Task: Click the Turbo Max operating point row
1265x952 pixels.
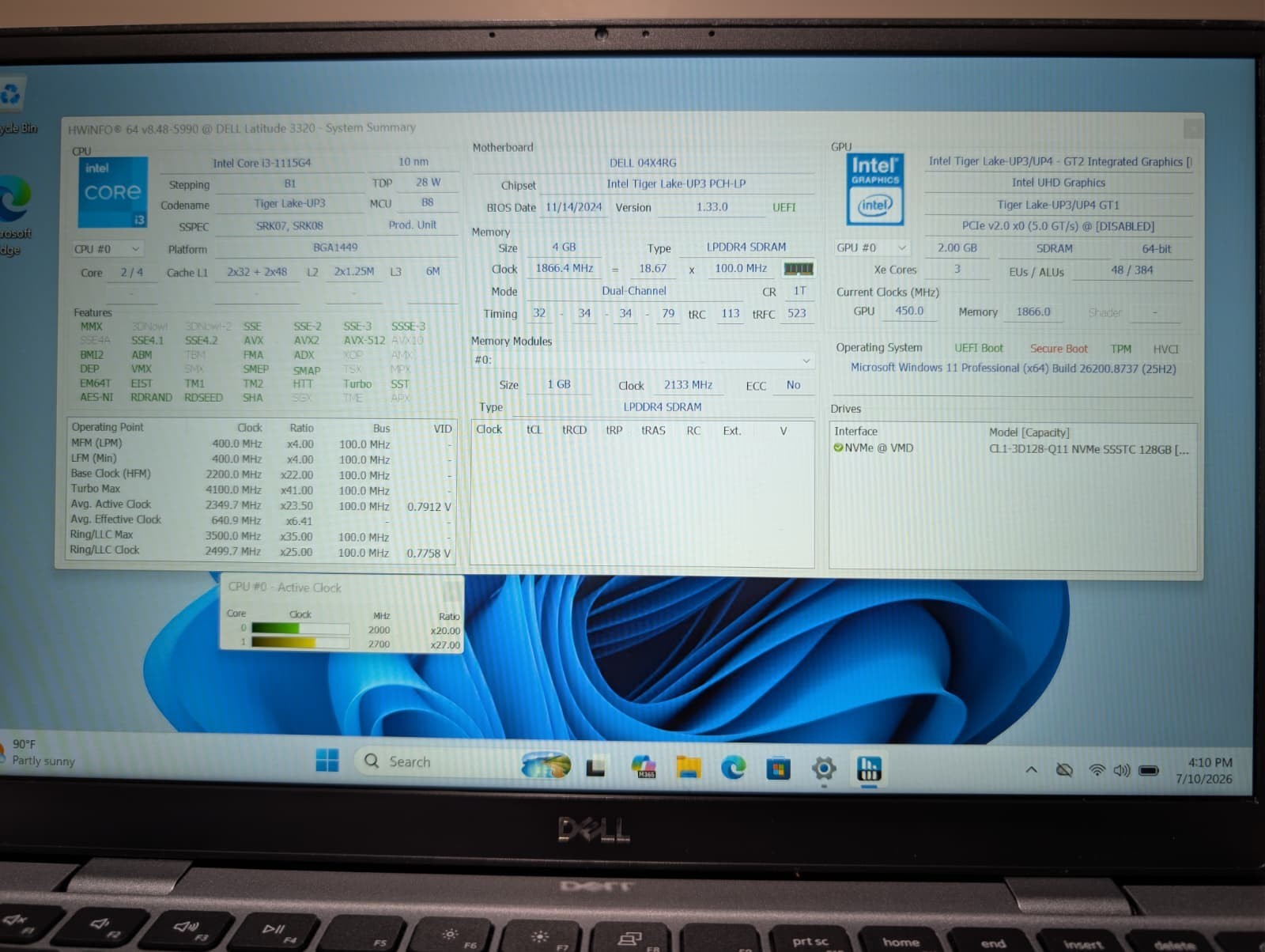Action: click(261, 489)
